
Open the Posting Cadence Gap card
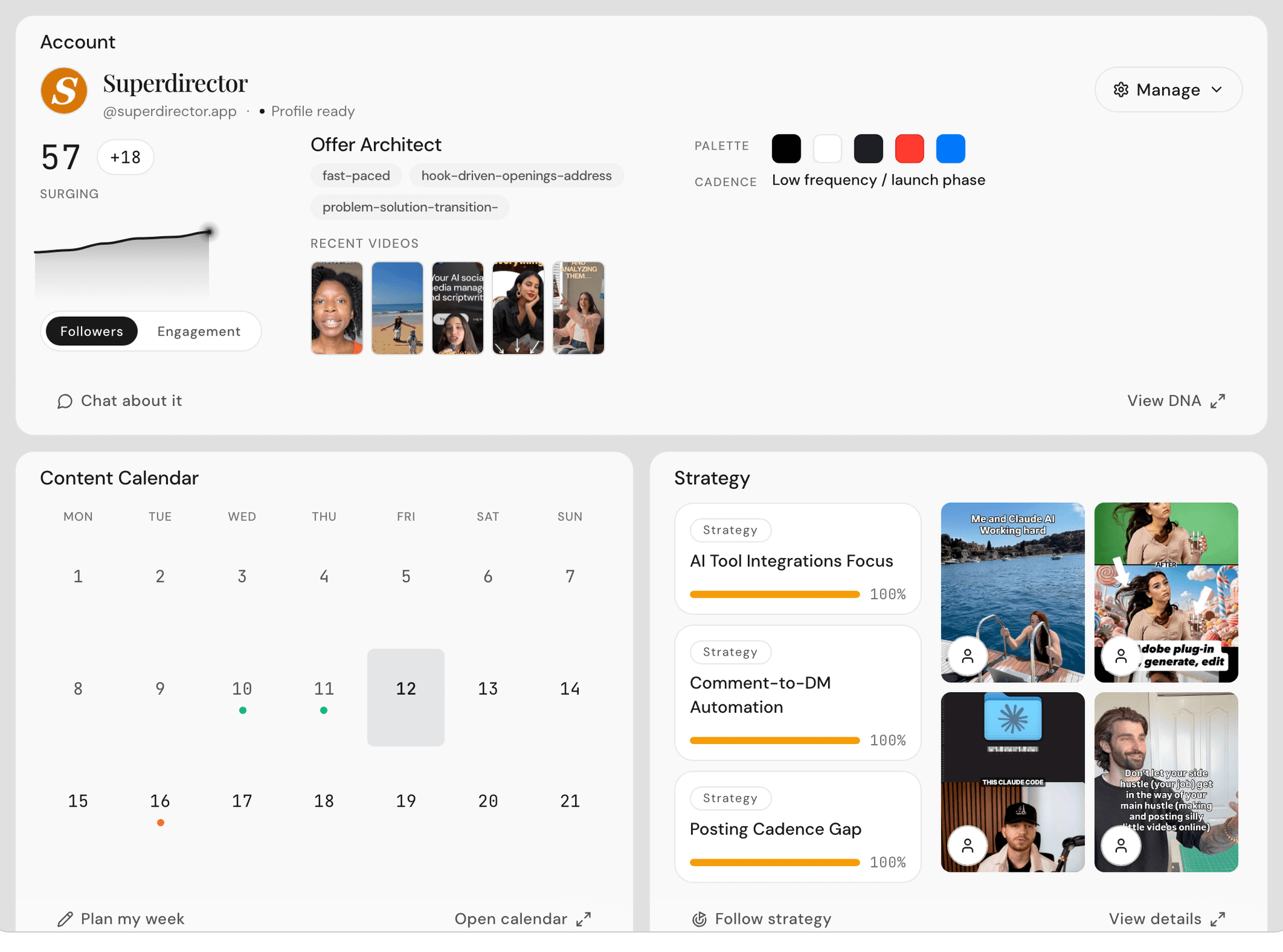(797, 827)
